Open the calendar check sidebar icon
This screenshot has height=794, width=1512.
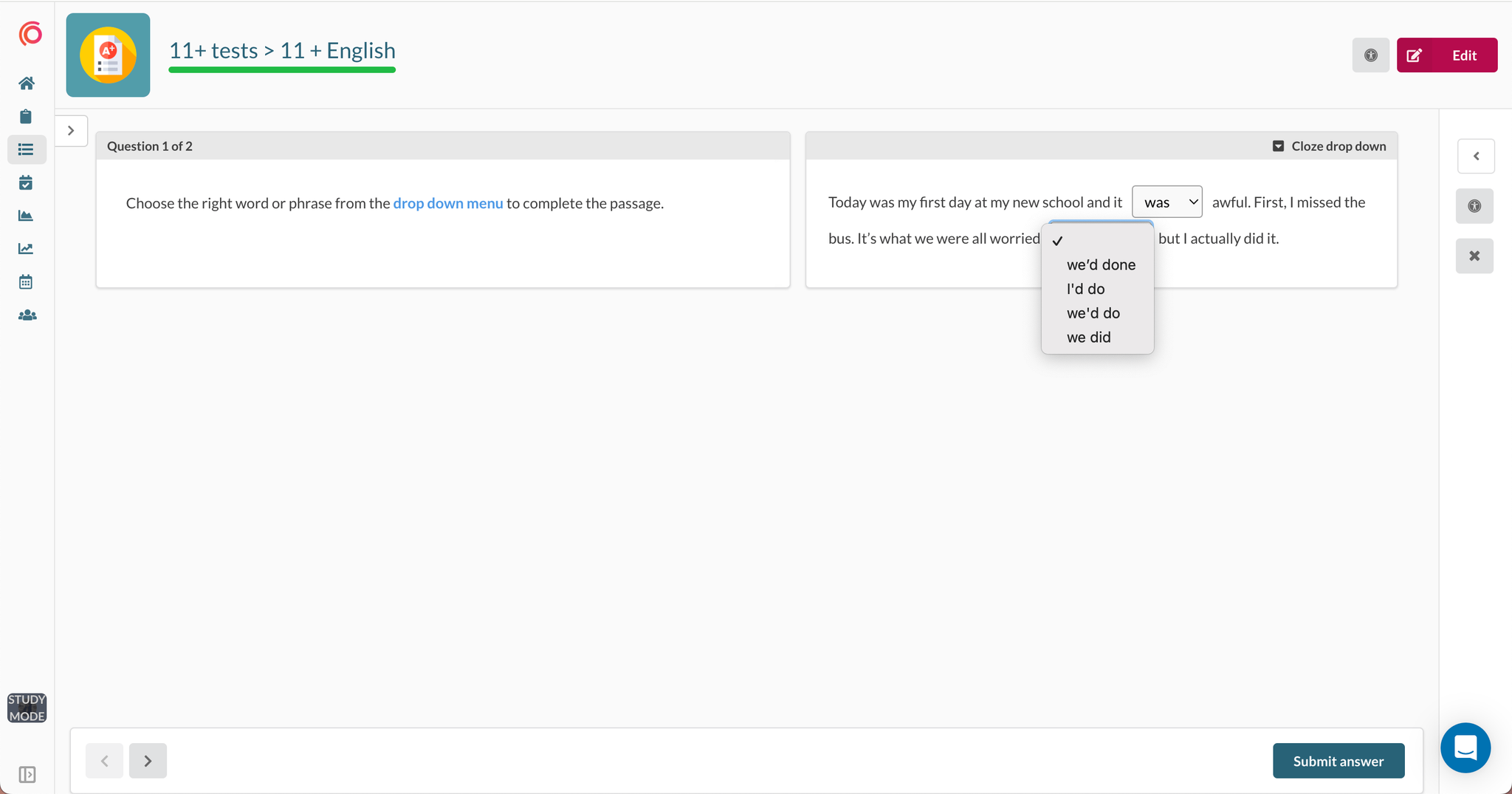pos(27,182)
